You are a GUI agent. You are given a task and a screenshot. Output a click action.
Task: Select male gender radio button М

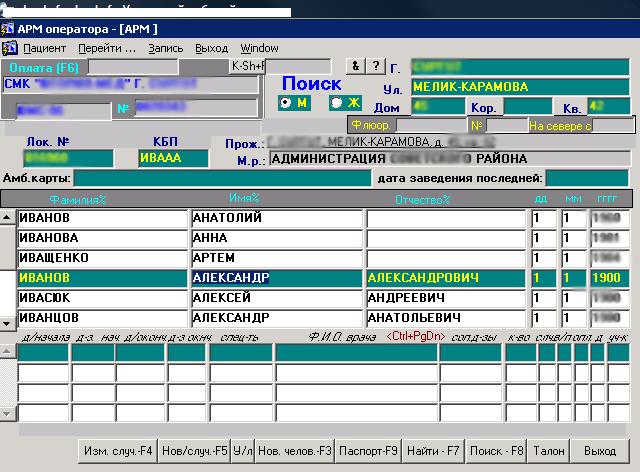[x=286, y=103]
